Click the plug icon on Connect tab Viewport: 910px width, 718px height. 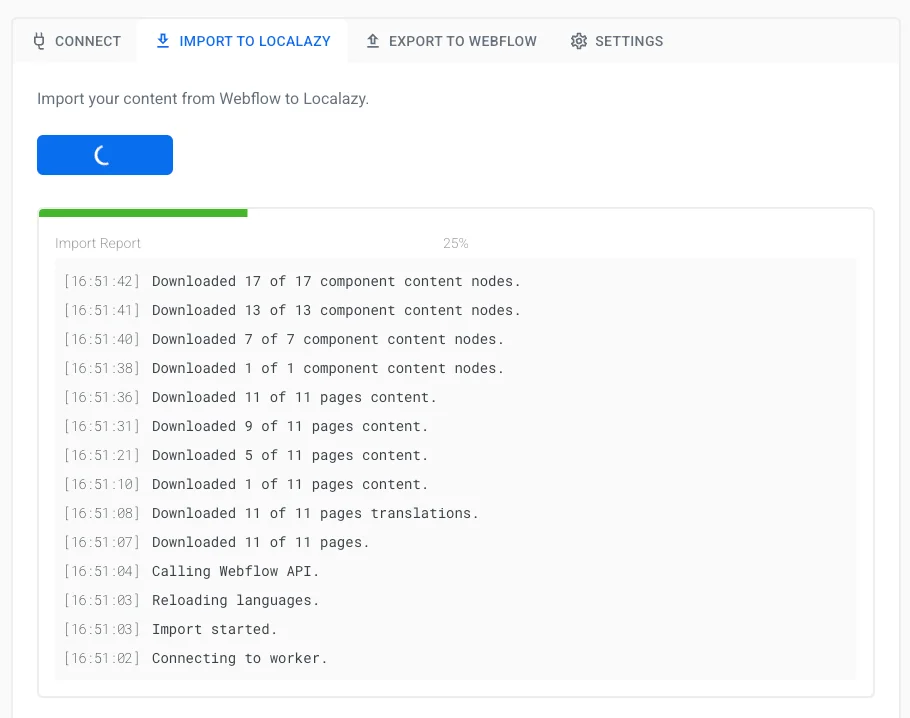[40, 41]
